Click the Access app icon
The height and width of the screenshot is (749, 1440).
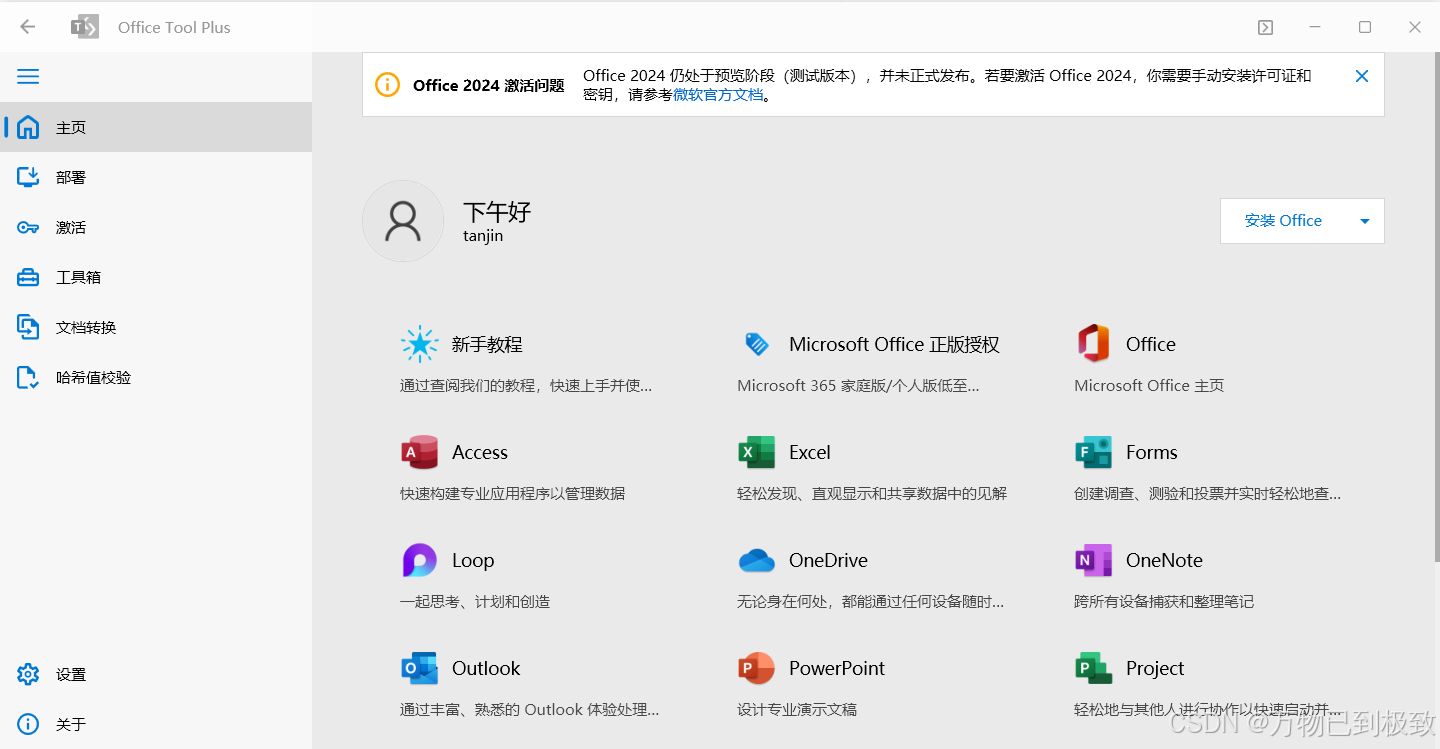pos(420,452)
